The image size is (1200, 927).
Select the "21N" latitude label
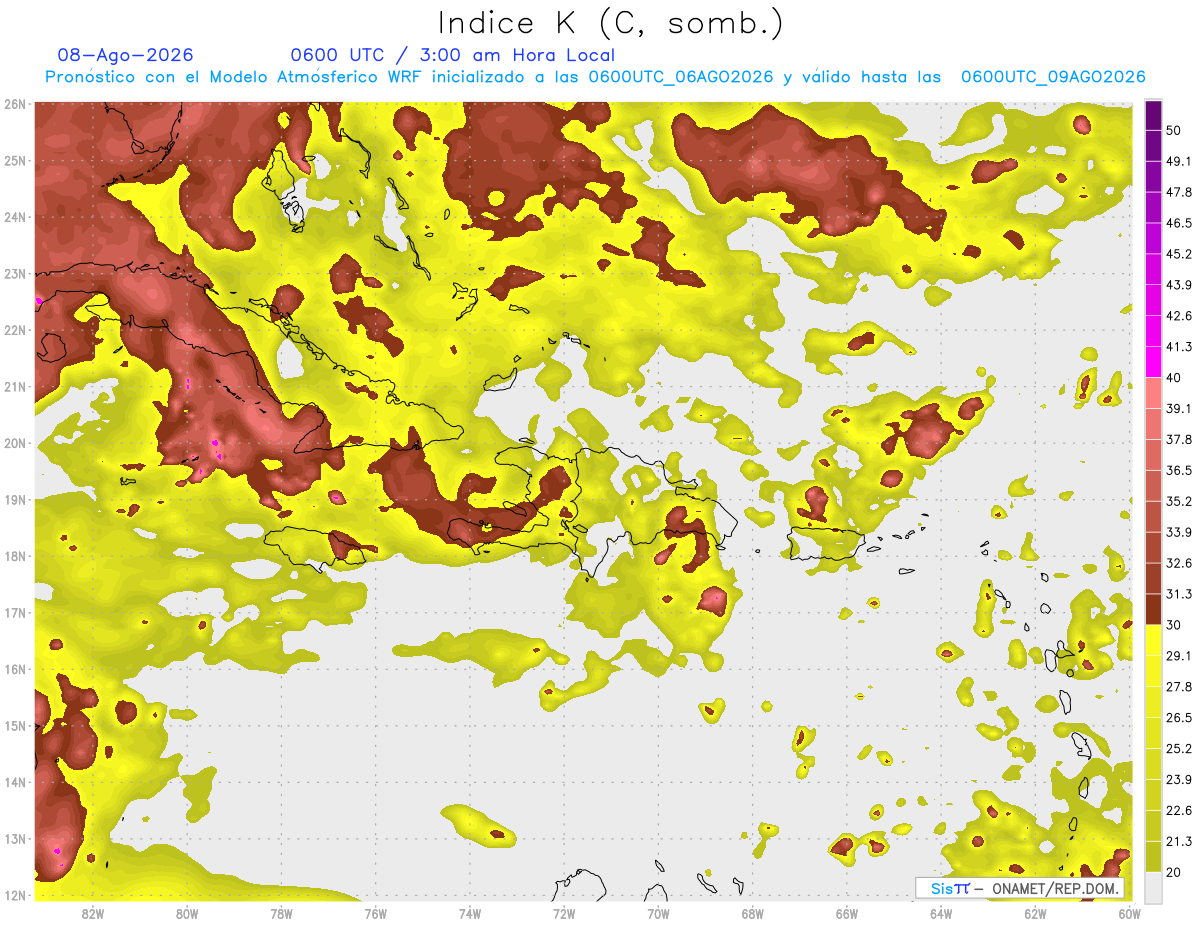[15, 387]
